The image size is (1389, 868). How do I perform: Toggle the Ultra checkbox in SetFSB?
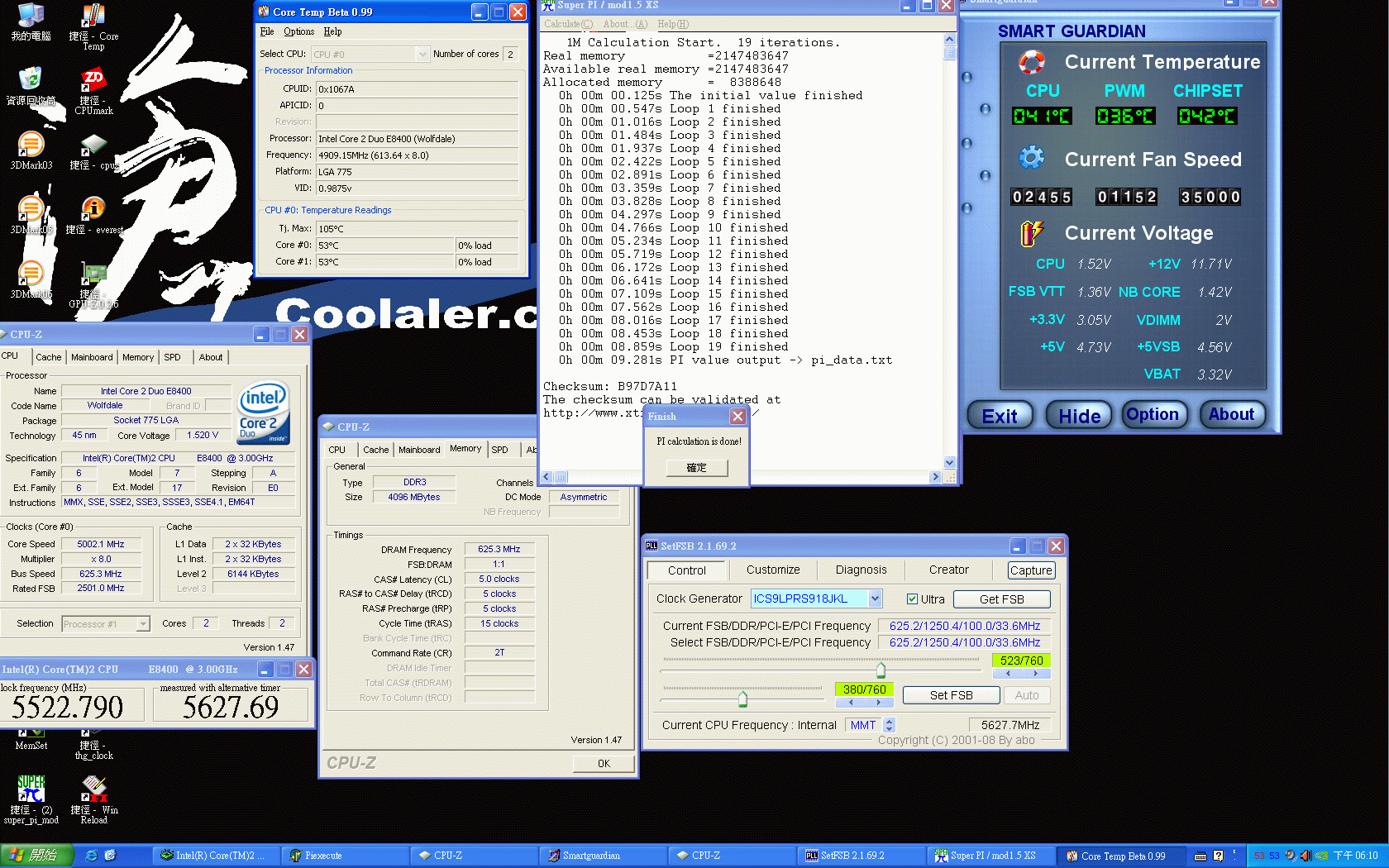(912, 599)
